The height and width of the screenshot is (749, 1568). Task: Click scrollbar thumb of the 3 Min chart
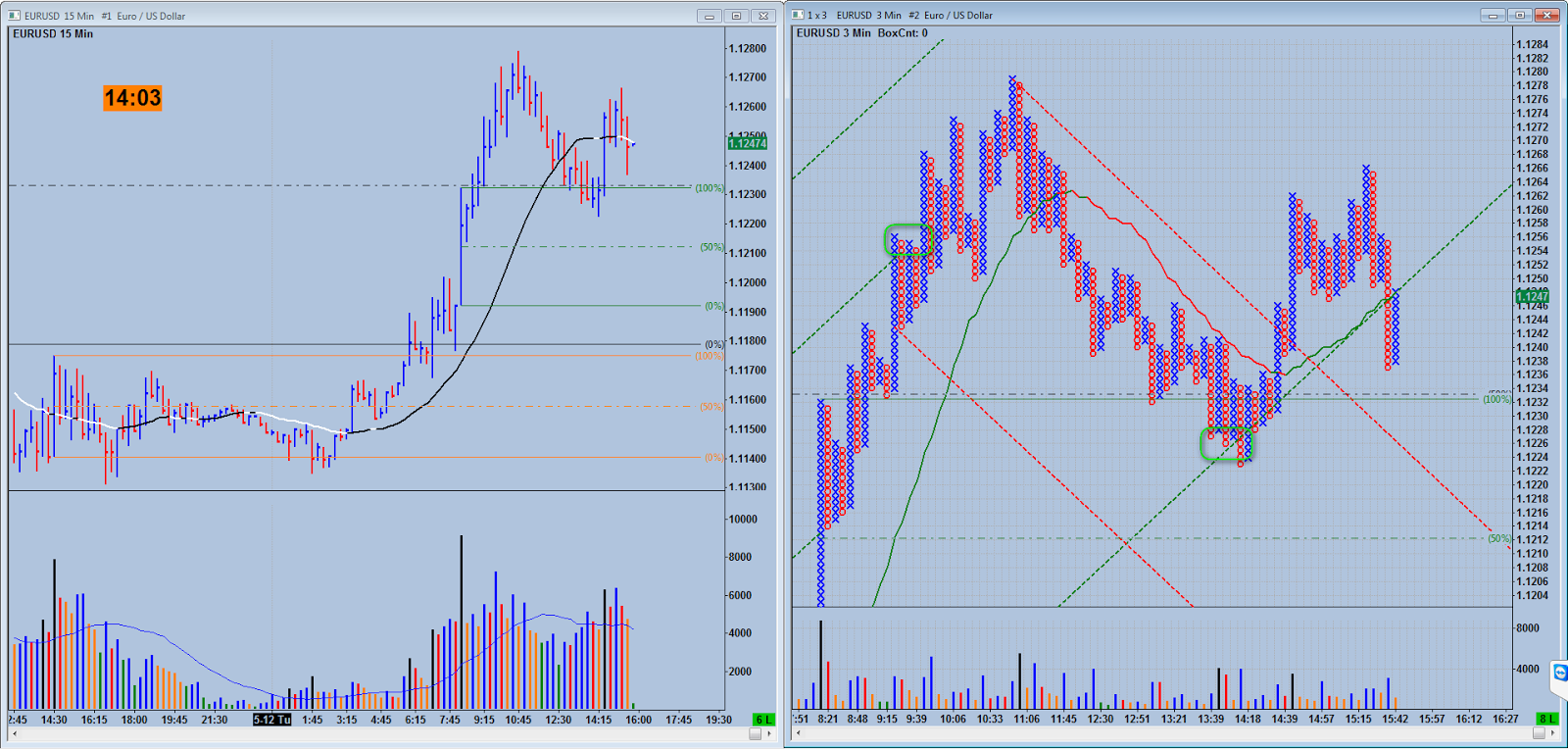(x=1539, y=732)
